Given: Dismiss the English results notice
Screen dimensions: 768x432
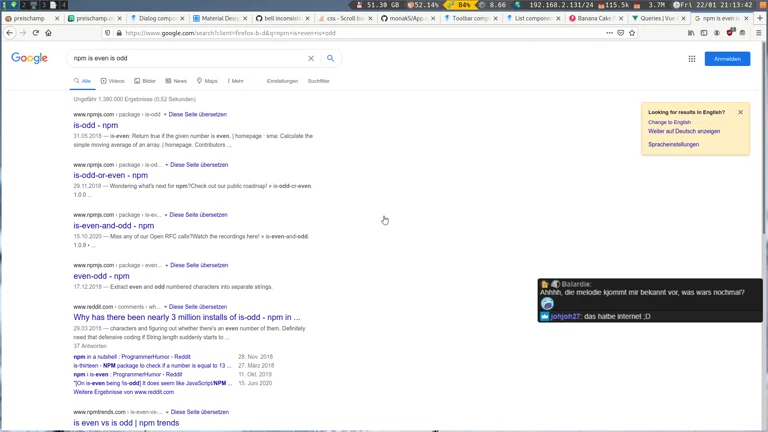Looking at the screenshot, I should click(741, 112).
